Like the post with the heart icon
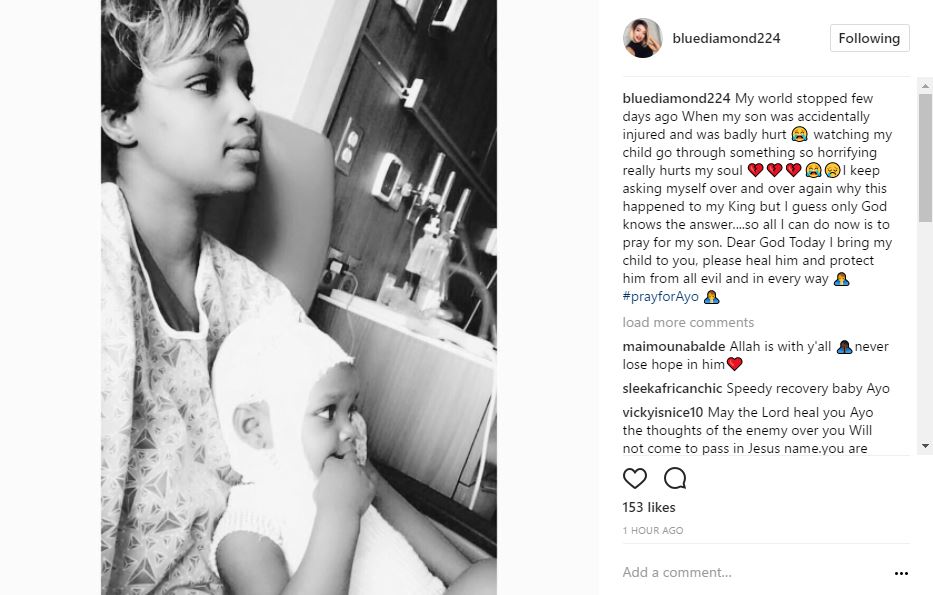Screen dimensions: 933x595 tap(634, 478)
